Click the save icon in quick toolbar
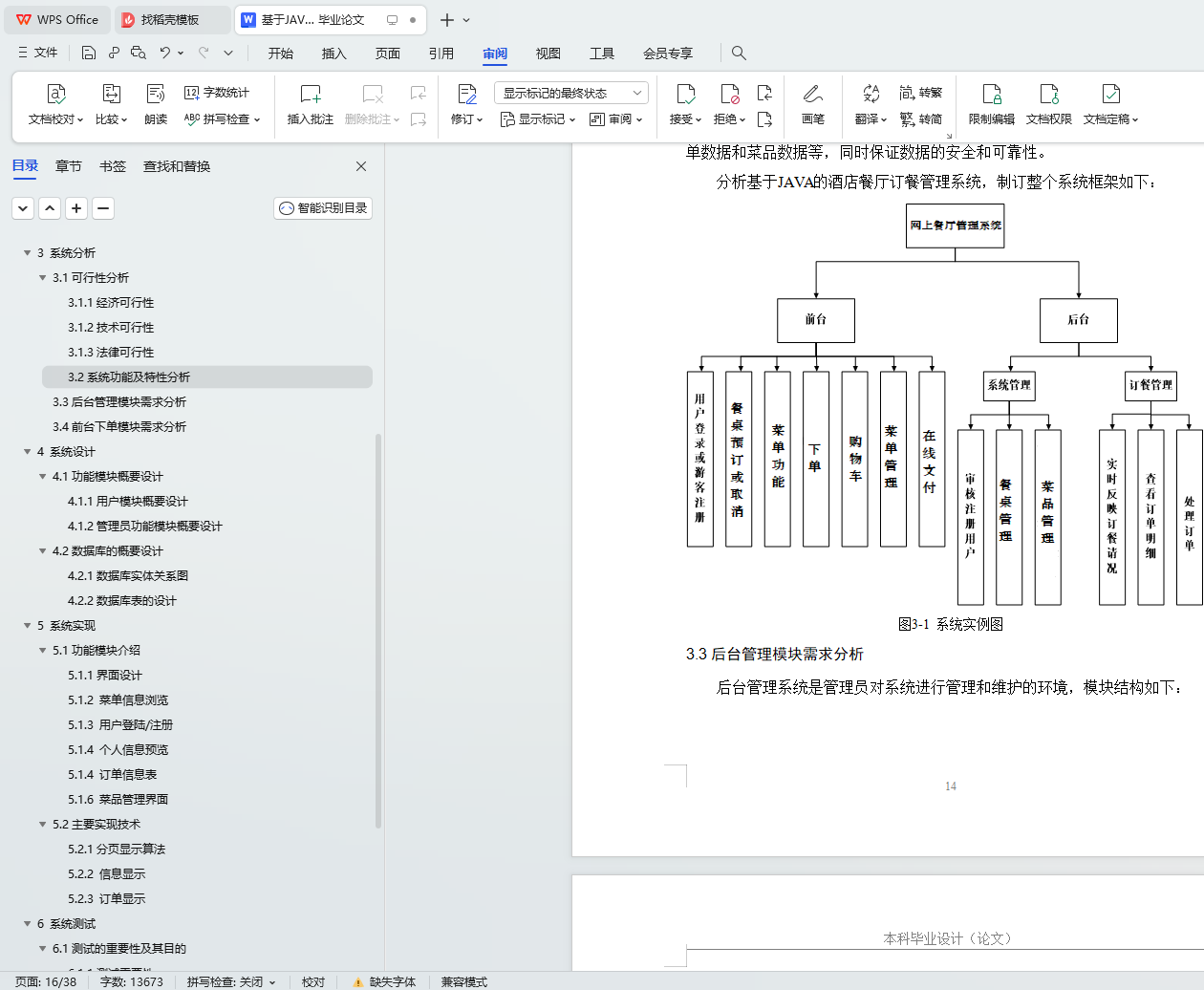1204x990 pixels. point(89,53)
